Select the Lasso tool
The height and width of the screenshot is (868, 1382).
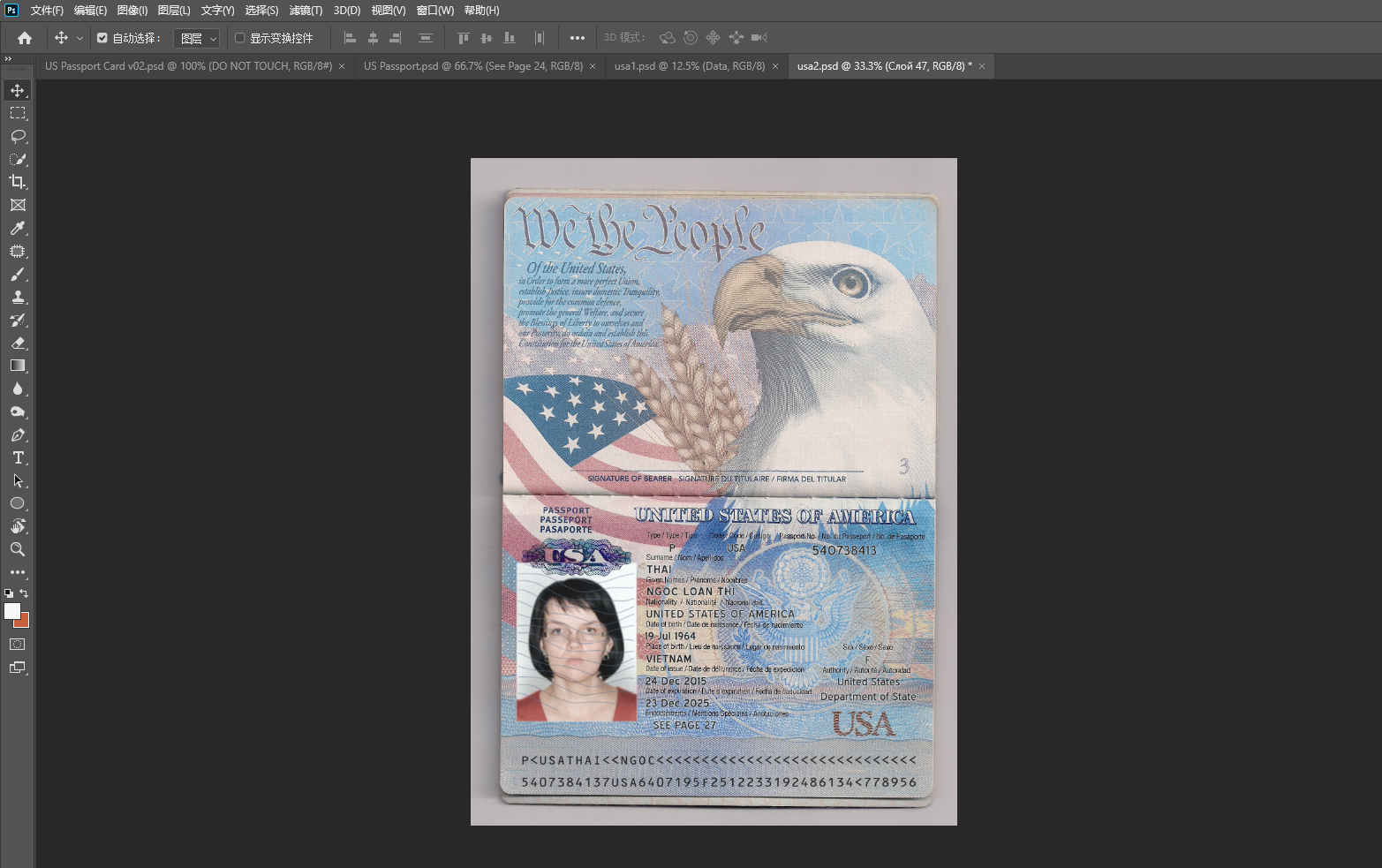point(18,136)
